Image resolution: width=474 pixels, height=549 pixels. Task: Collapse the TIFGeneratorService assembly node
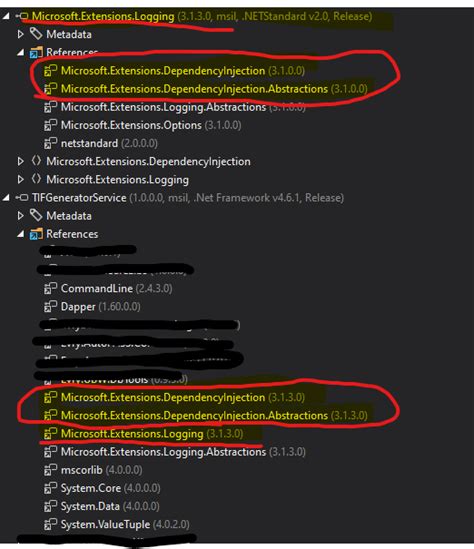[6, 198]
